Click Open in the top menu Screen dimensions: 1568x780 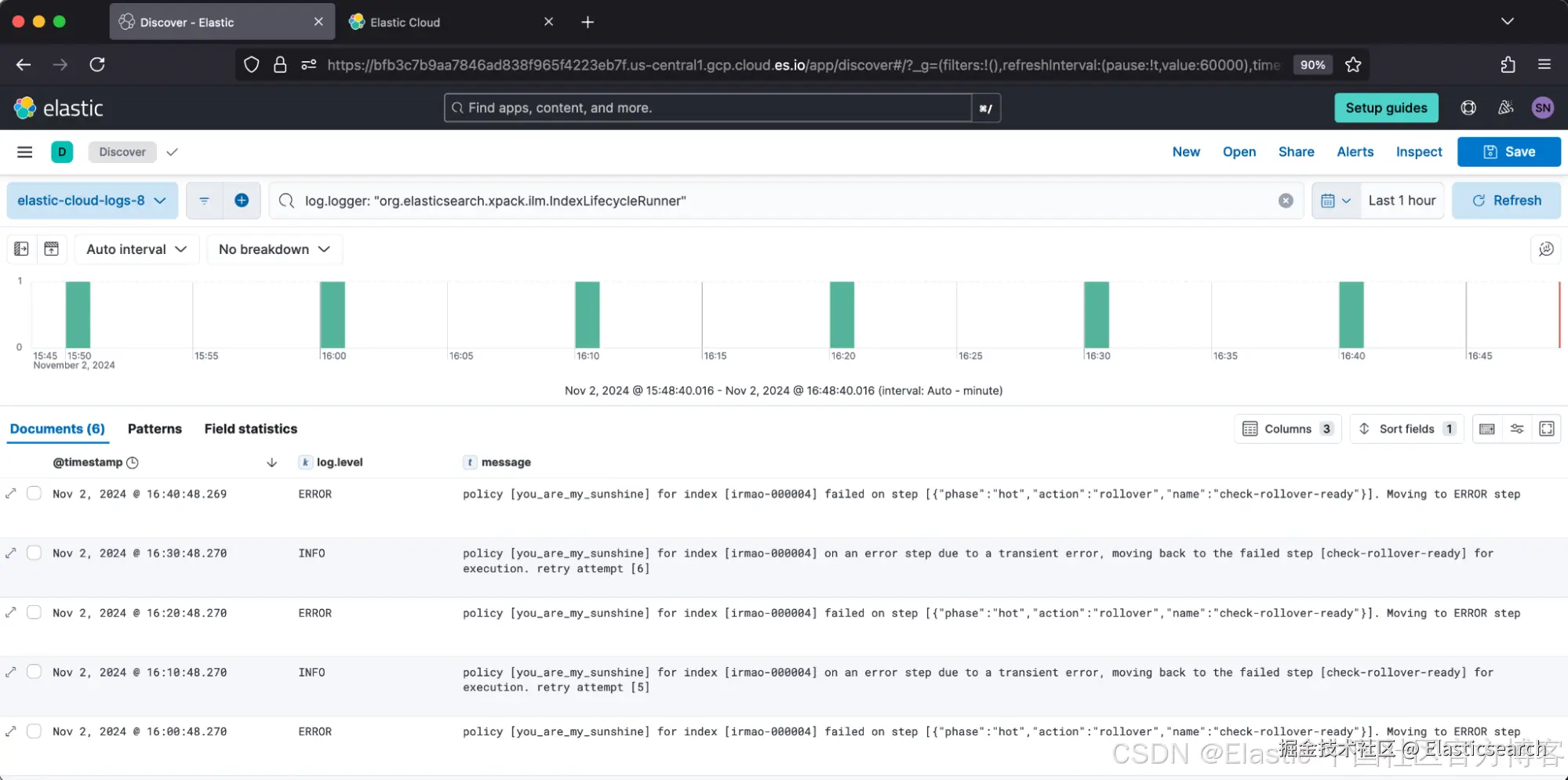(1239, 152)
